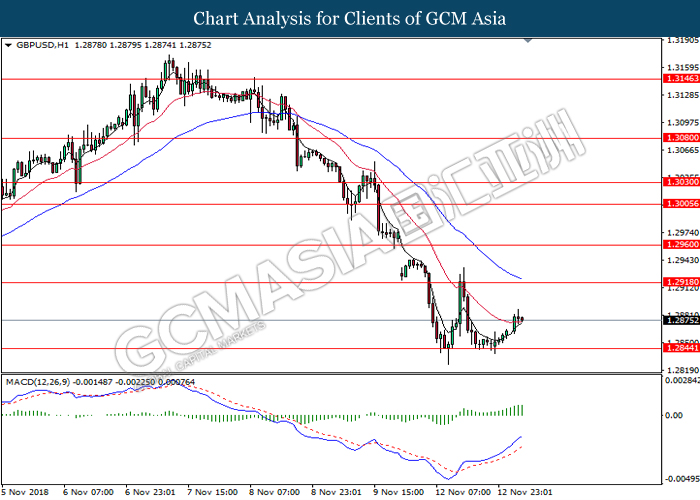Click the 1.28190 price axis value
700x500 pixels.
click(683, 370)
